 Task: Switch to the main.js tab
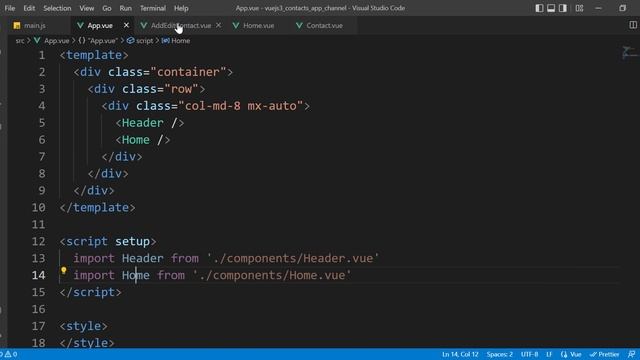click(x=35, y=25)
